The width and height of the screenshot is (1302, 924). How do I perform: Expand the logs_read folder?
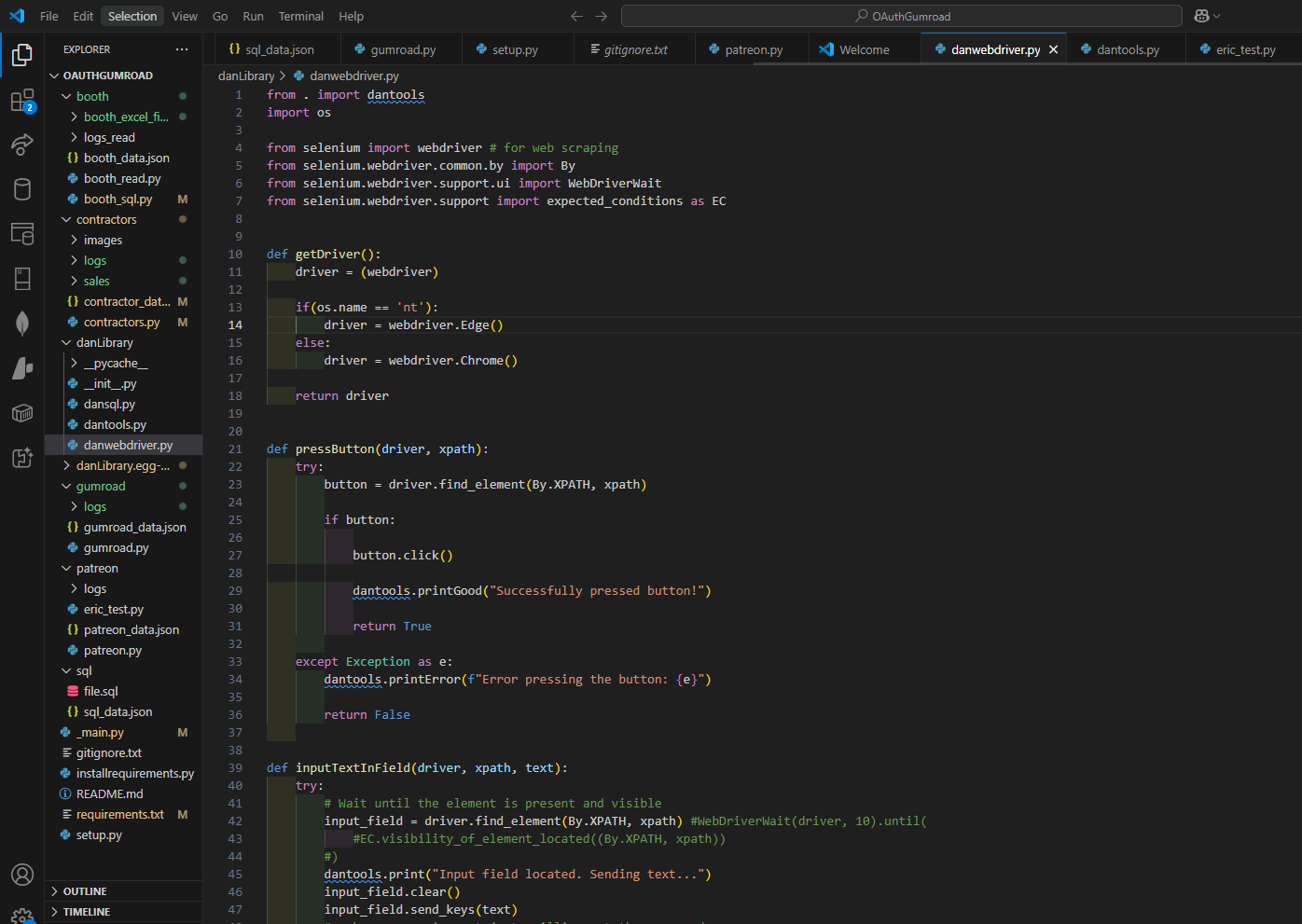[x=123, y=137]
